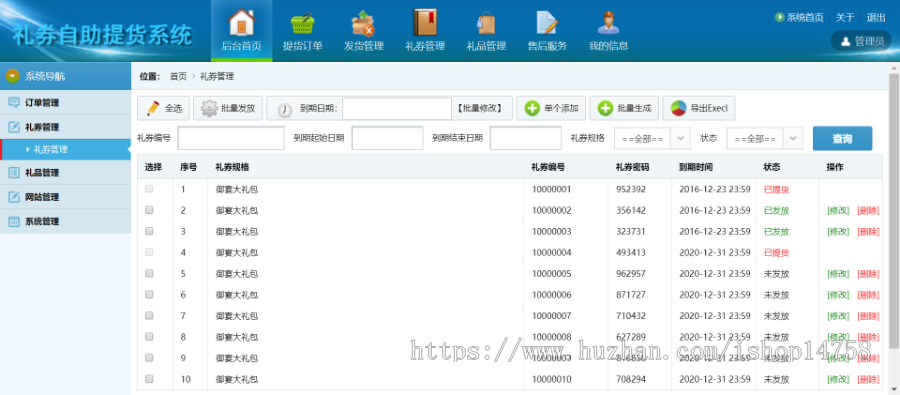
Task: Check the checkbox for row 7
Action: coord(149,315)
